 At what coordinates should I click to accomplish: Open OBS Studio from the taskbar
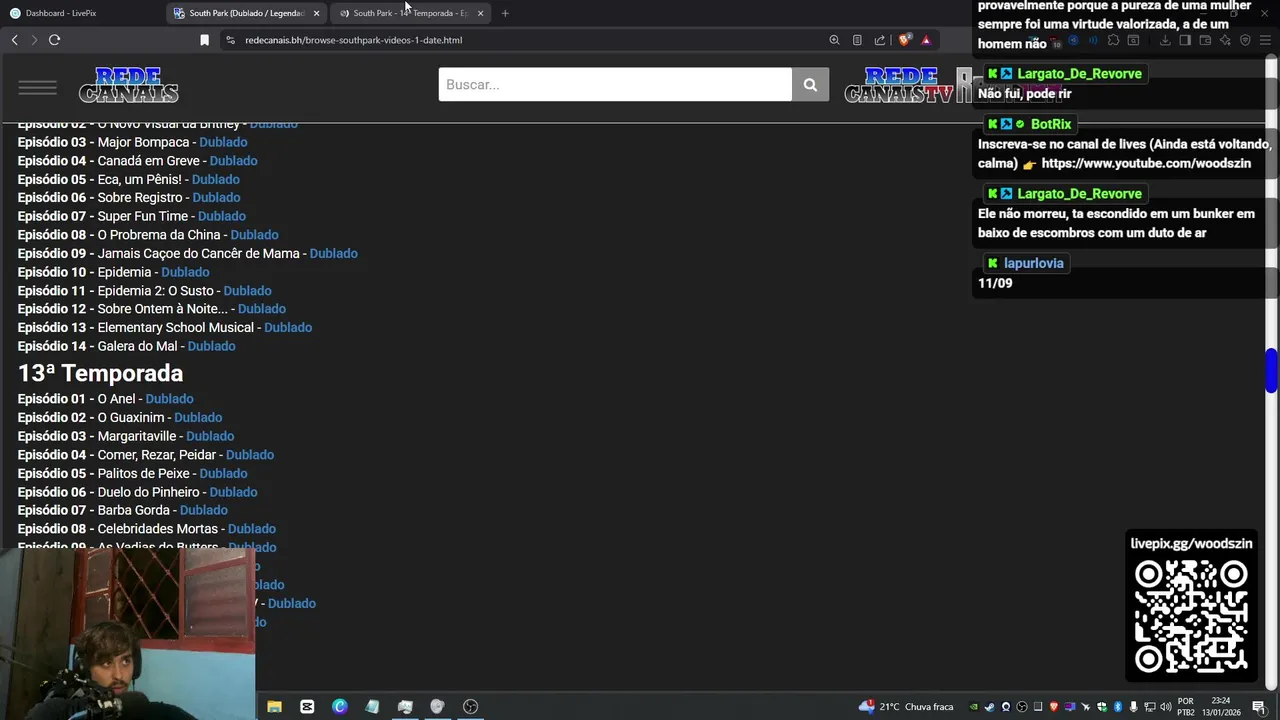click(470, 706)
